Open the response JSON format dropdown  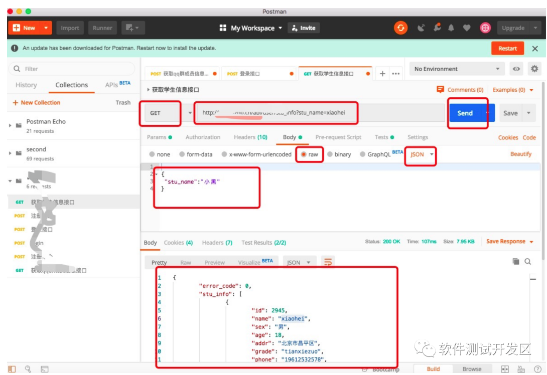[x=299, y=262]
